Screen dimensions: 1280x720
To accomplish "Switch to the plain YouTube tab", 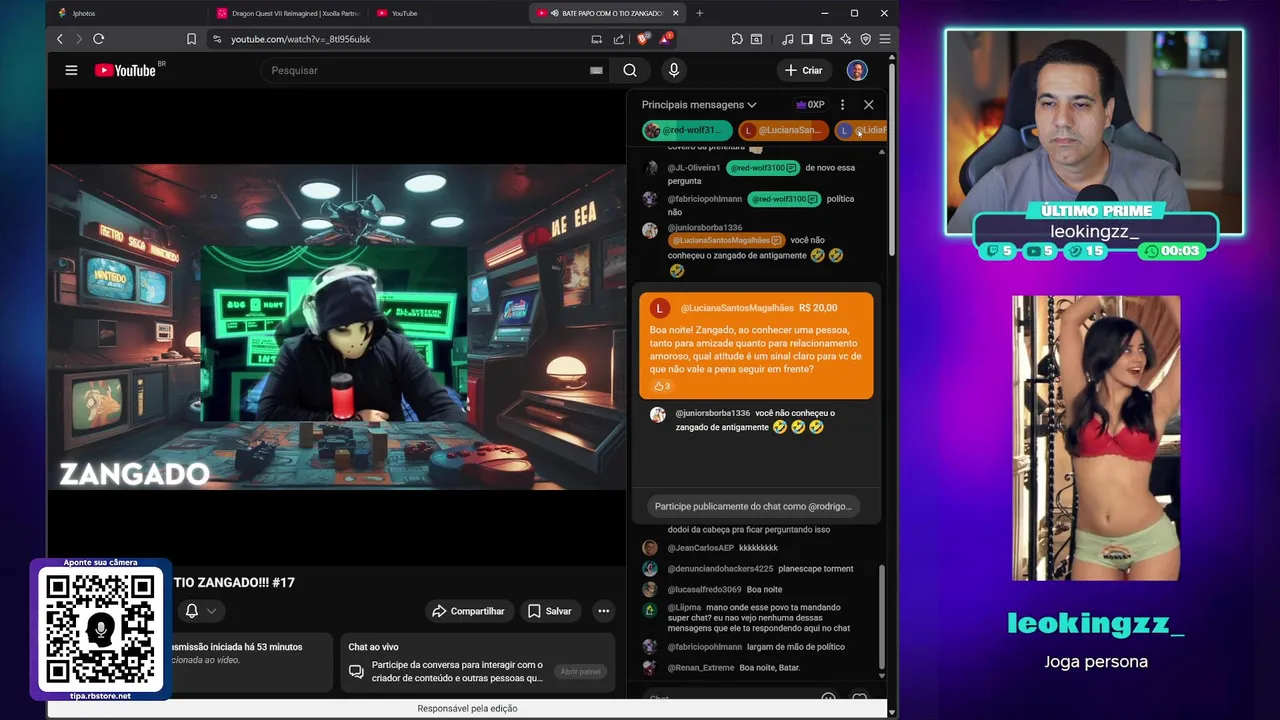I will pos(445,13).
